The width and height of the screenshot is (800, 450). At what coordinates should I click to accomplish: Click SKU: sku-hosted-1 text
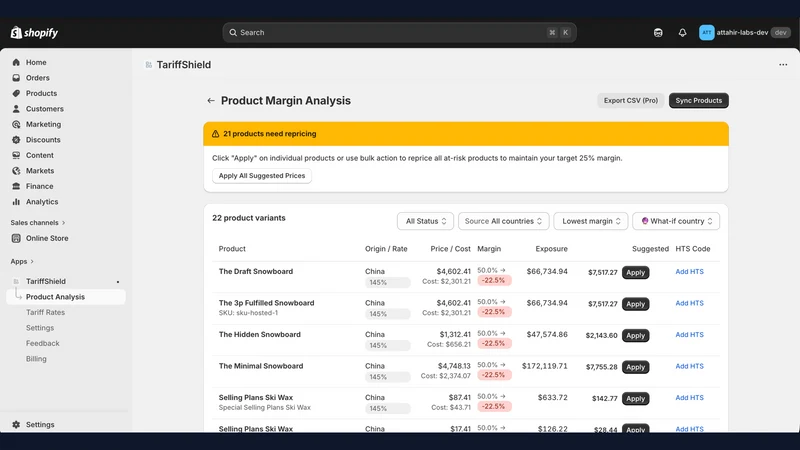click(x=248, y=313)
